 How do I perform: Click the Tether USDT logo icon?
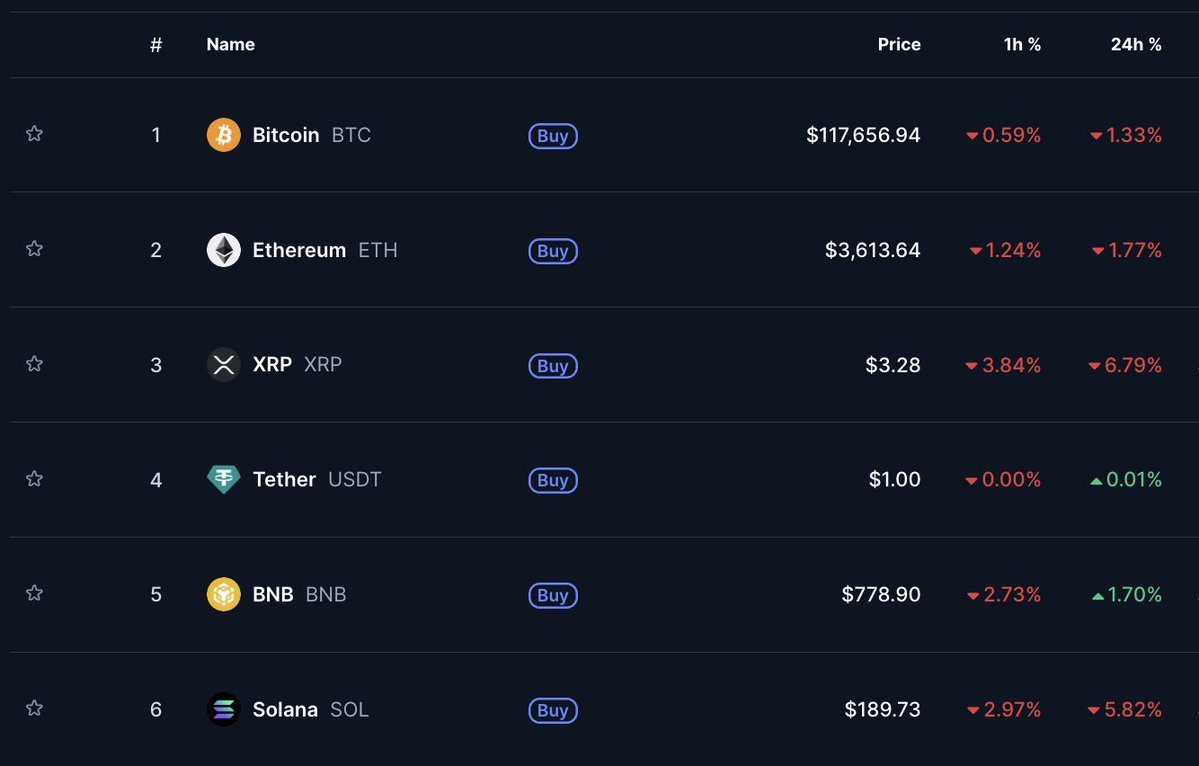pyautogui.click(x=223, y=479)
